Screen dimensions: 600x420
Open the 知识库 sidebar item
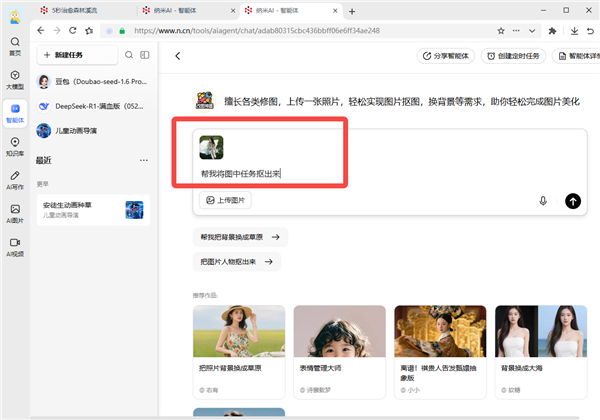coord(15,147)
